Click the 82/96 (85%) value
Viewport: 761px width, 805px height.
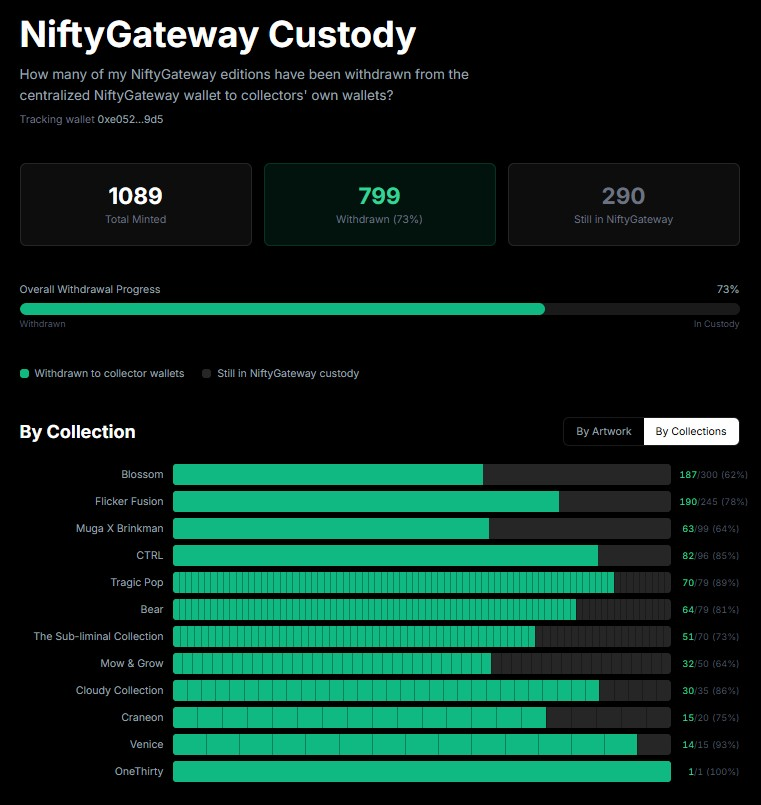[x=711, y=555]
